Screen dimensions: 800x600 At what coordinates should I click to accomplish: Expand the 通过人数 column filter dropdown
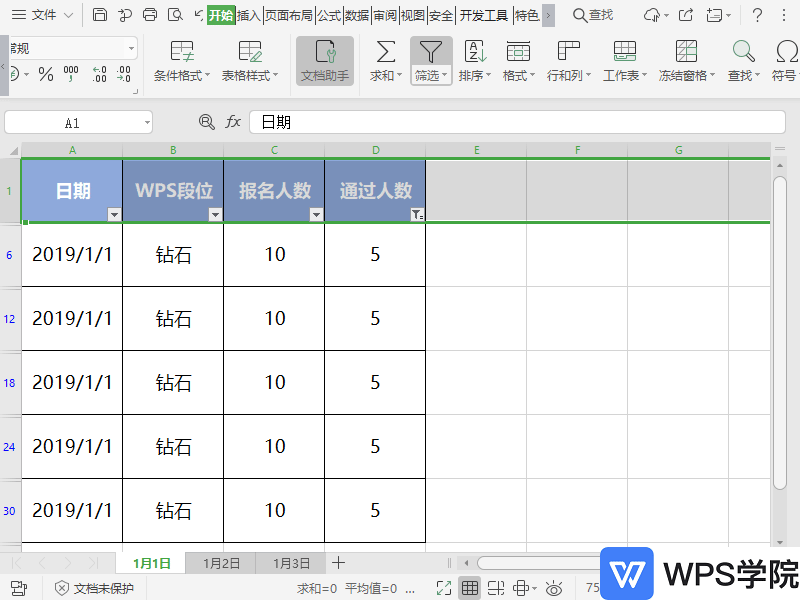point(417,215)
